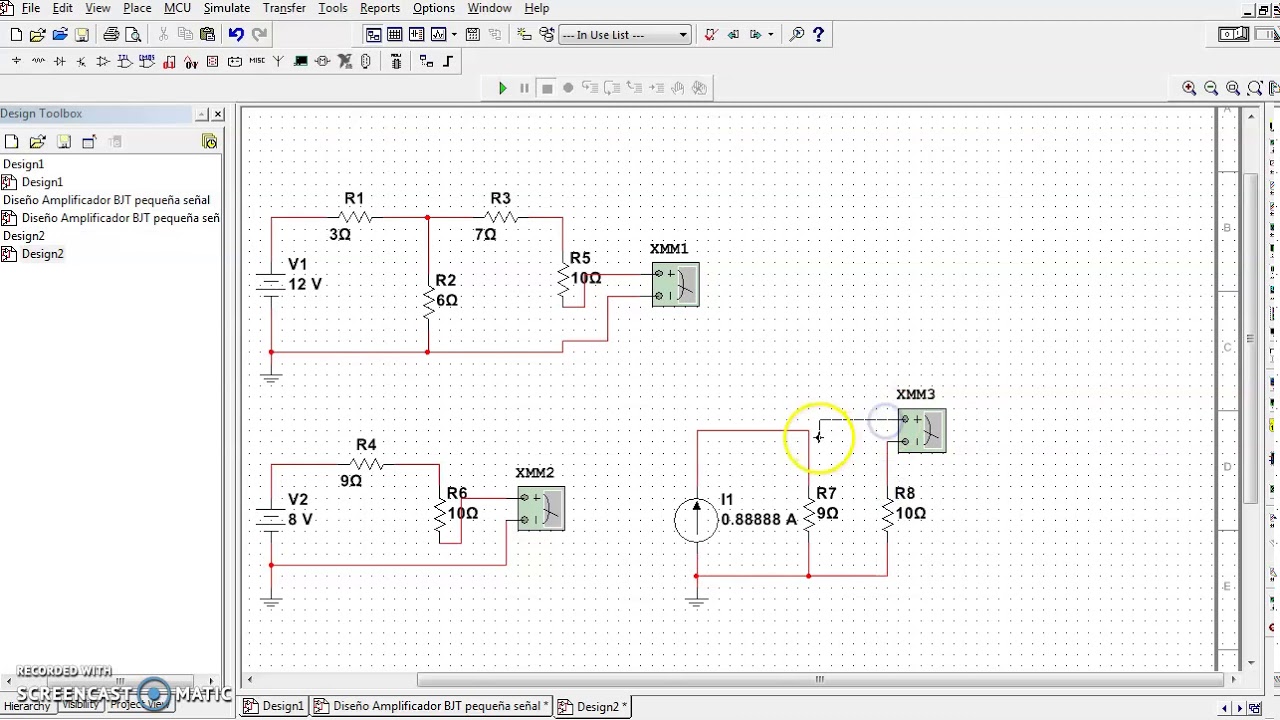This screenshot has height=720, width=1280.
Task: Click the Print icon
Action: (111, 35)
